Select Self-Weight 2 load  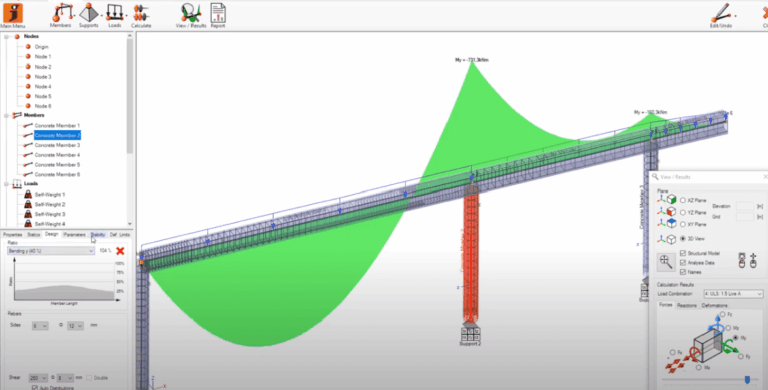49,204
